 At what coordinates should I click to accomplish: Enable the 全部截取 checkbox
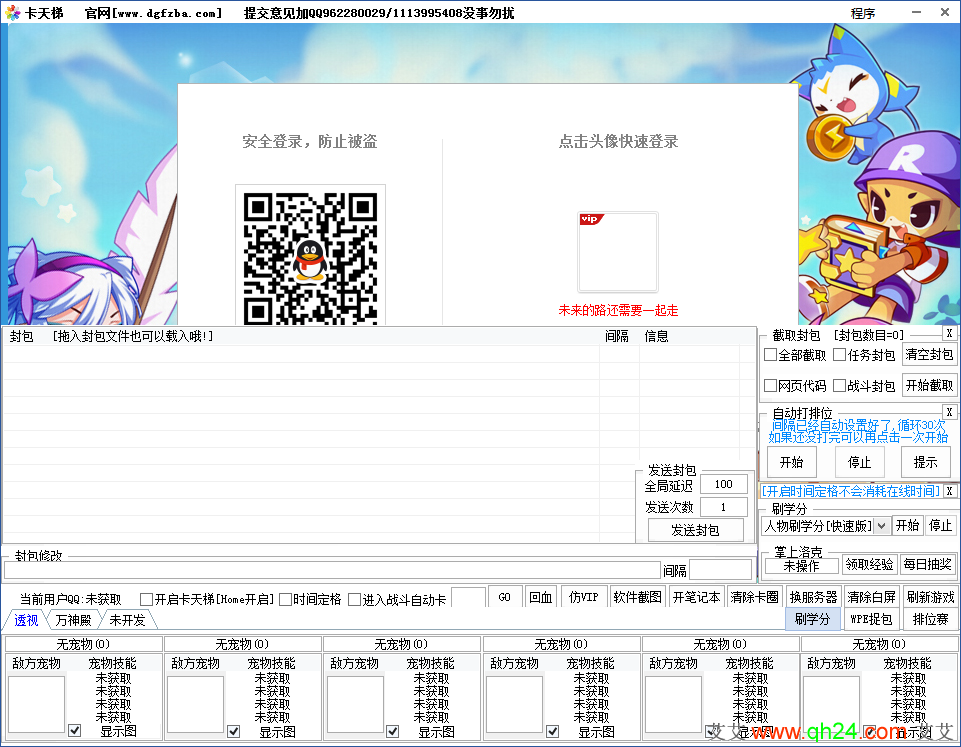pos(771,355)
